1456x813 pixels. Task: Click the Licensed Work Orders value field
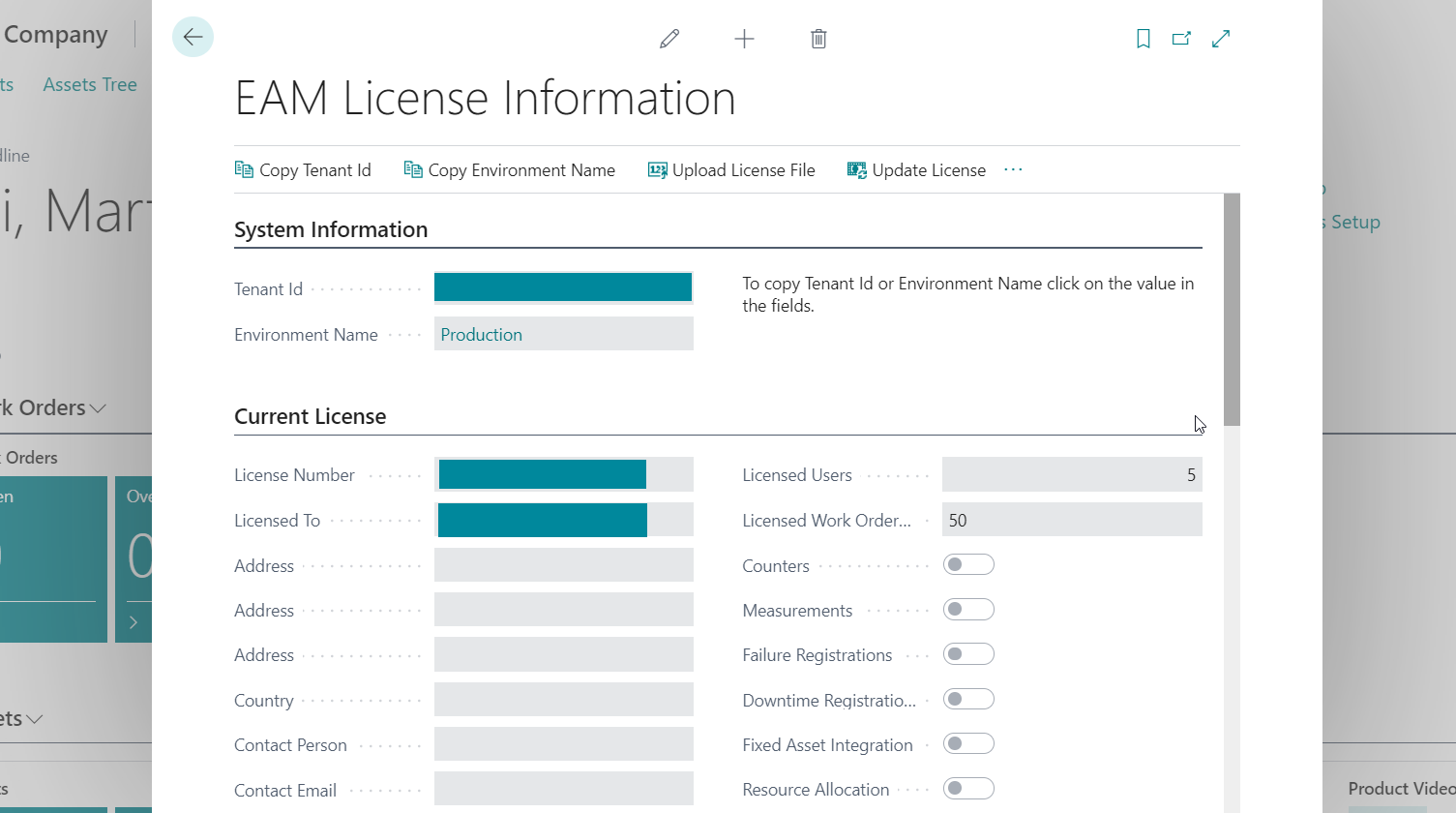point(1072,520)
